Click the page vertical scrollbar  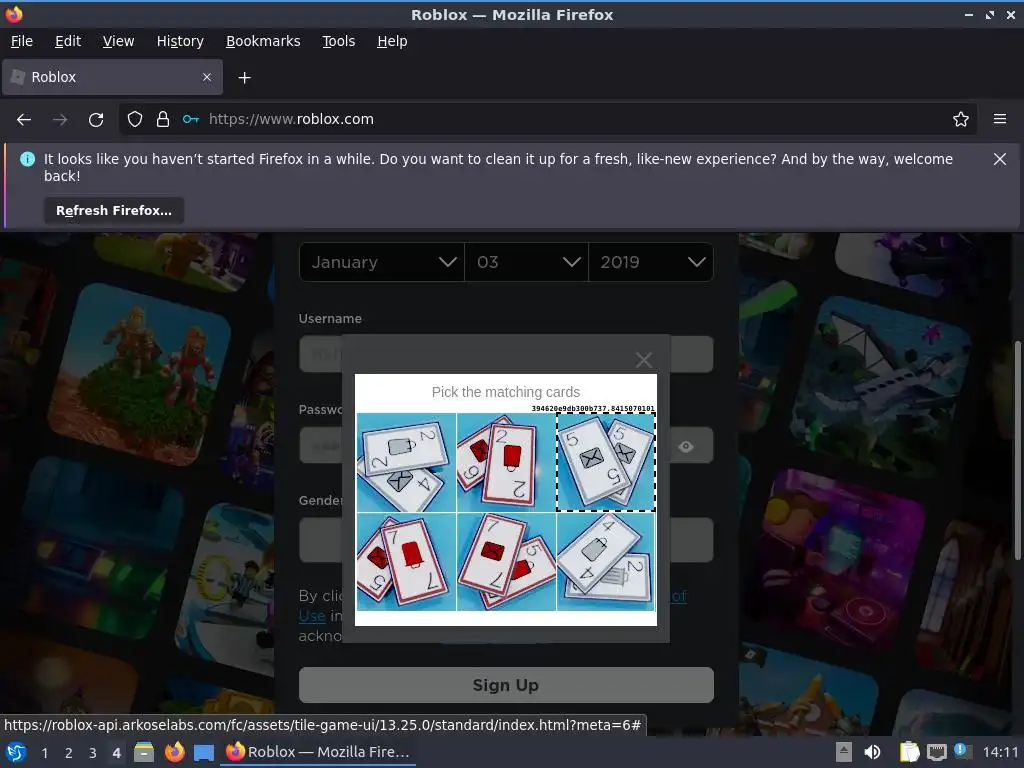click(1017, 451)
